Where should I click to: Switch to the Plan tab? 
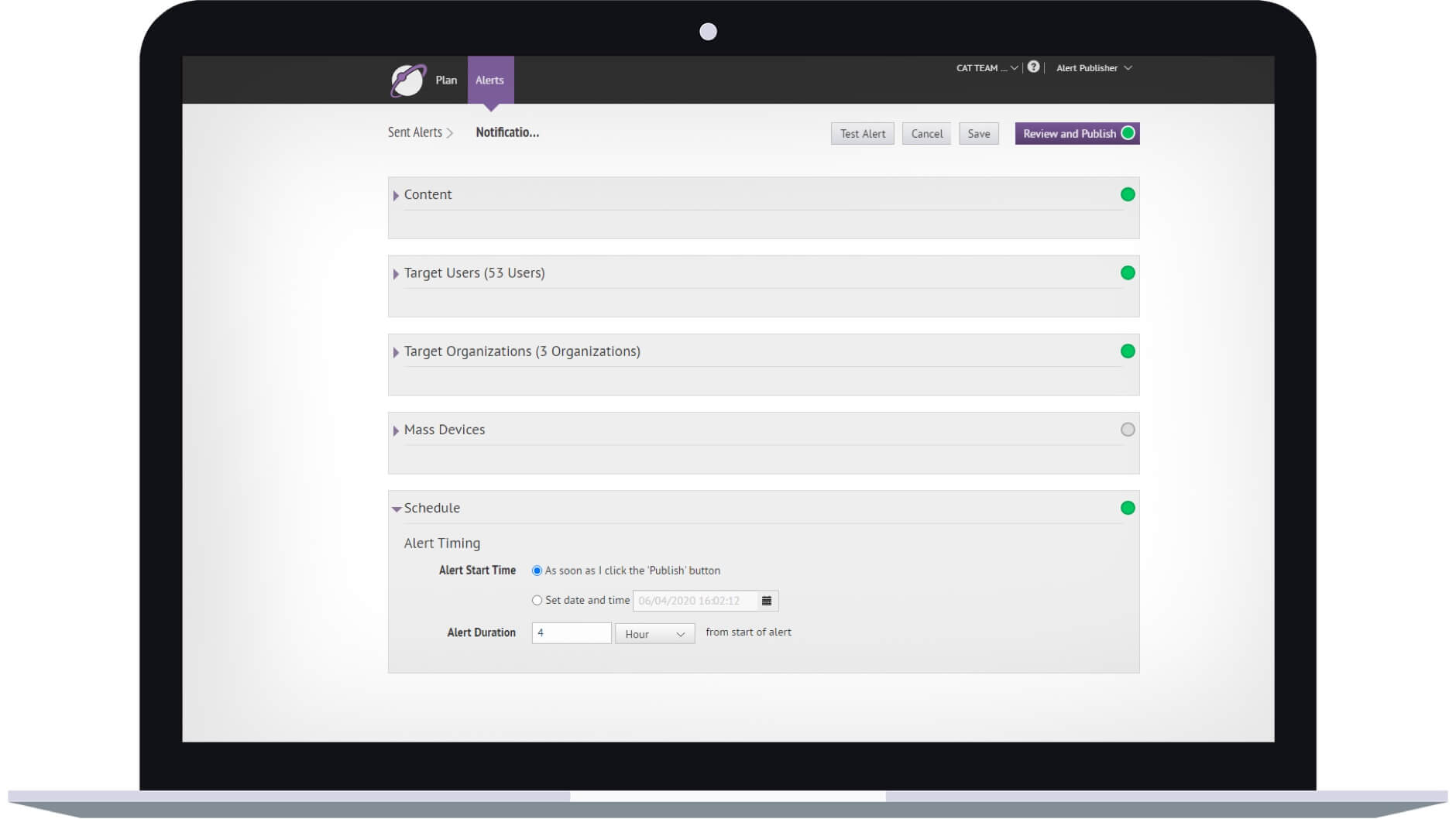tap(446, 81)
